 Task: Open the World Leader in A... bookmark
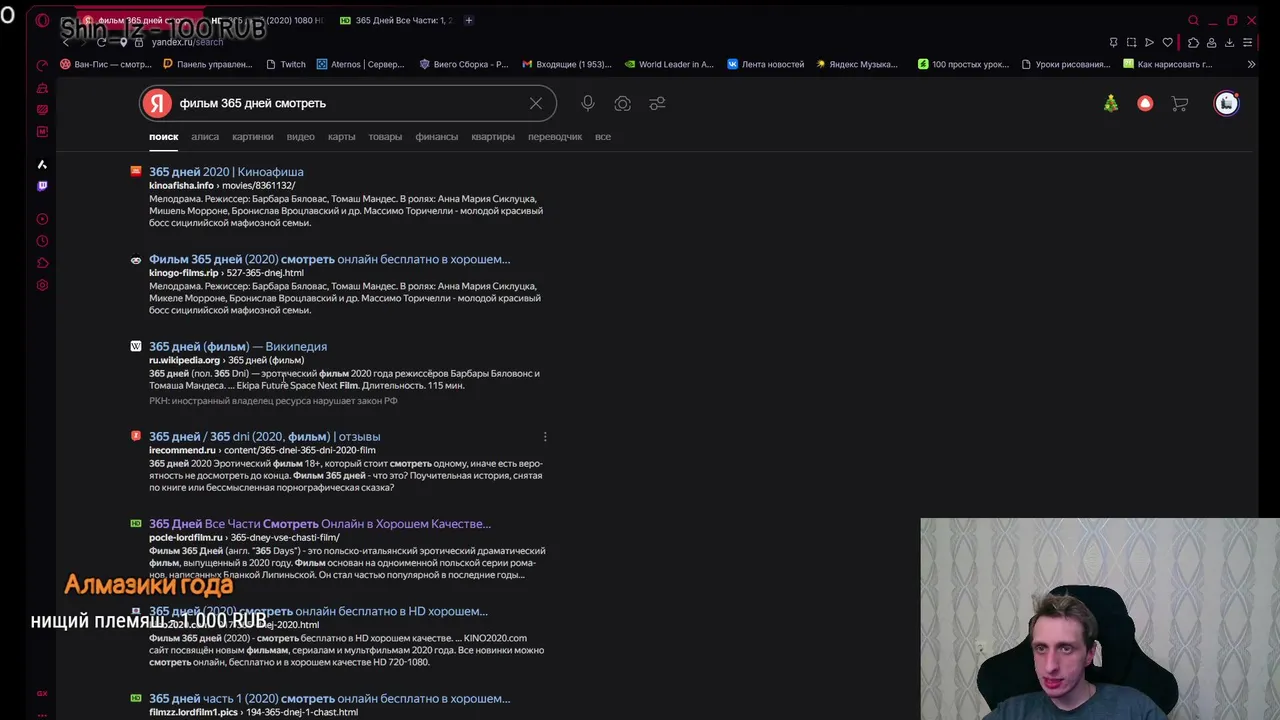tap(669, 64)
